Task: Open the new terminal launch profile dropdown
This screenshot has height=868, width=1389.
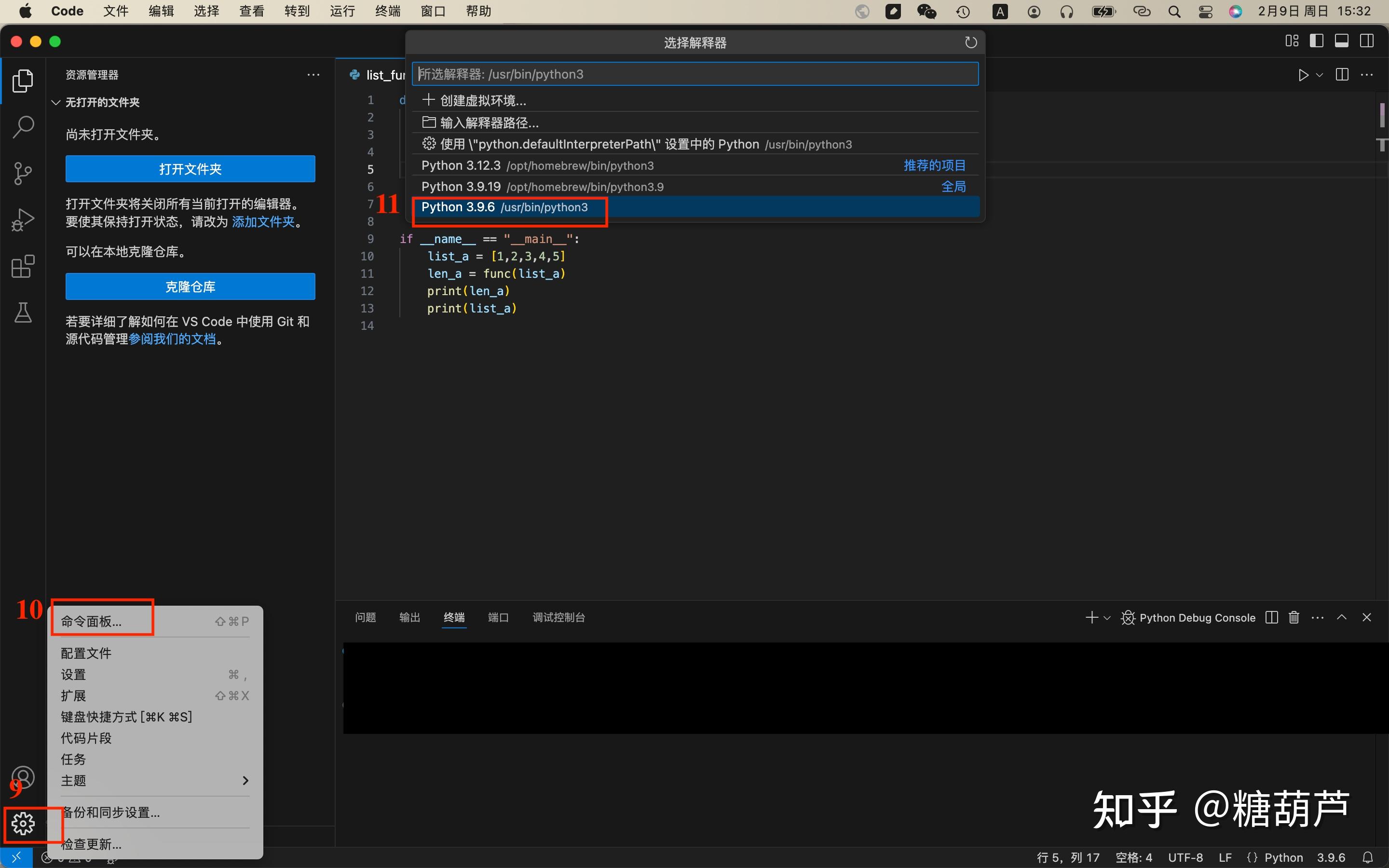Action: tap(1107, 618)
